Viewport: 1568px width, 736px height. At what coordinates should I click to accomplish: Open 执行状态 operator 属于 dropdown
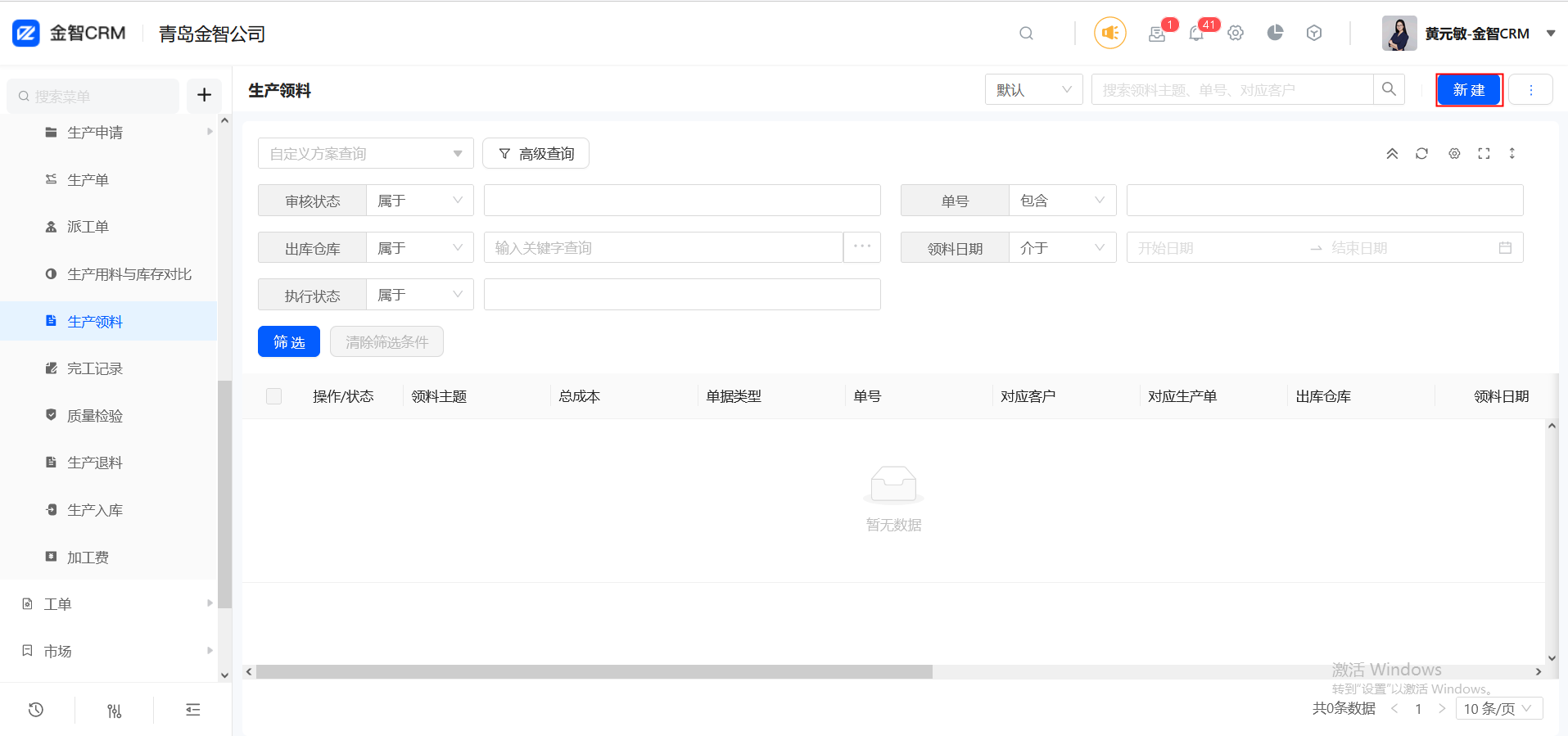click(x=420, y=295)
